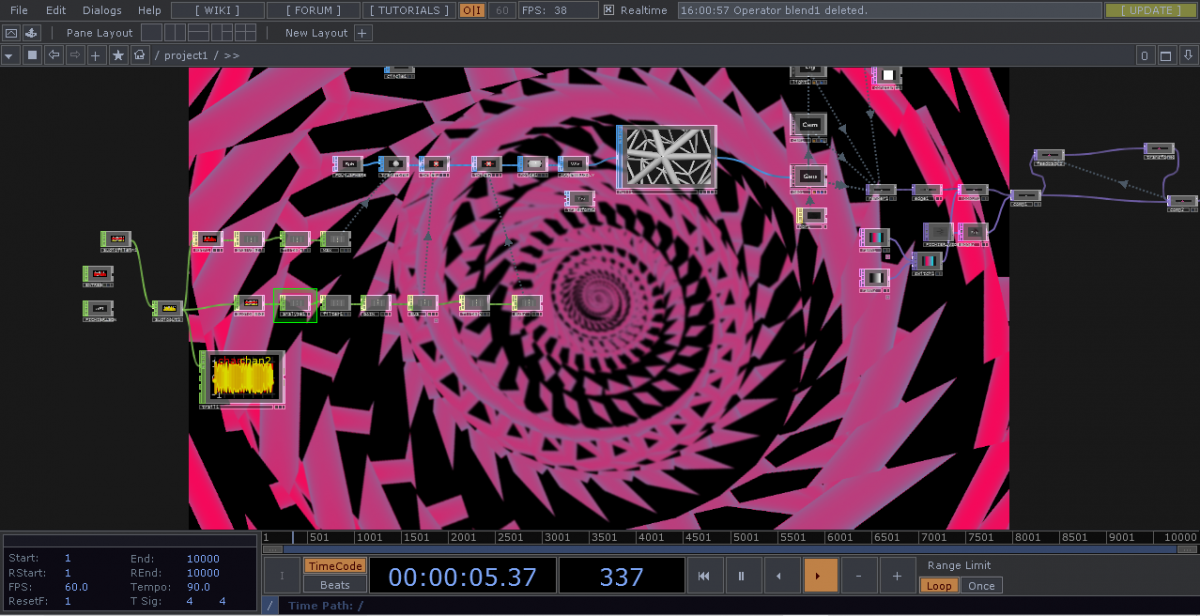Play the timeline in reverse
The width and height of the screenshot is (1200, 616).
pyautogui.click(x=781, y=576)
